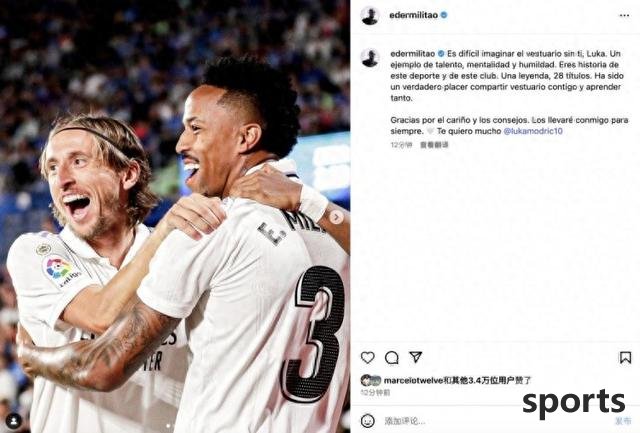Click verified badge next to header username

[x=444, y=15]
